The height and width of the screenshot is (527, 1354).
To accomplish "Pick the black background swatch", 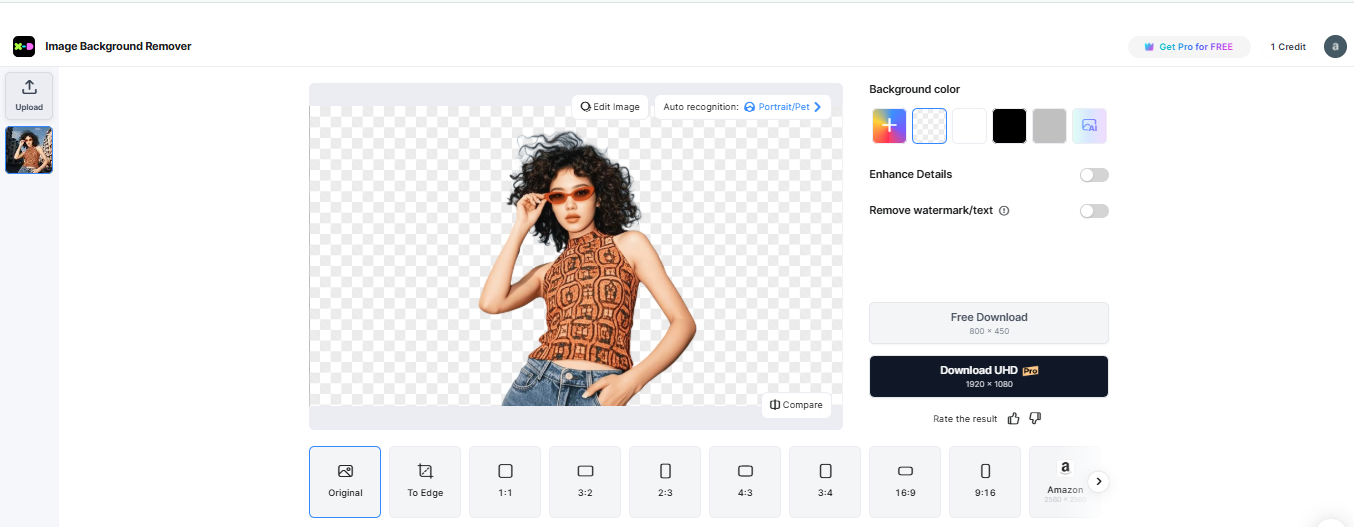I will pos(1009,126).
